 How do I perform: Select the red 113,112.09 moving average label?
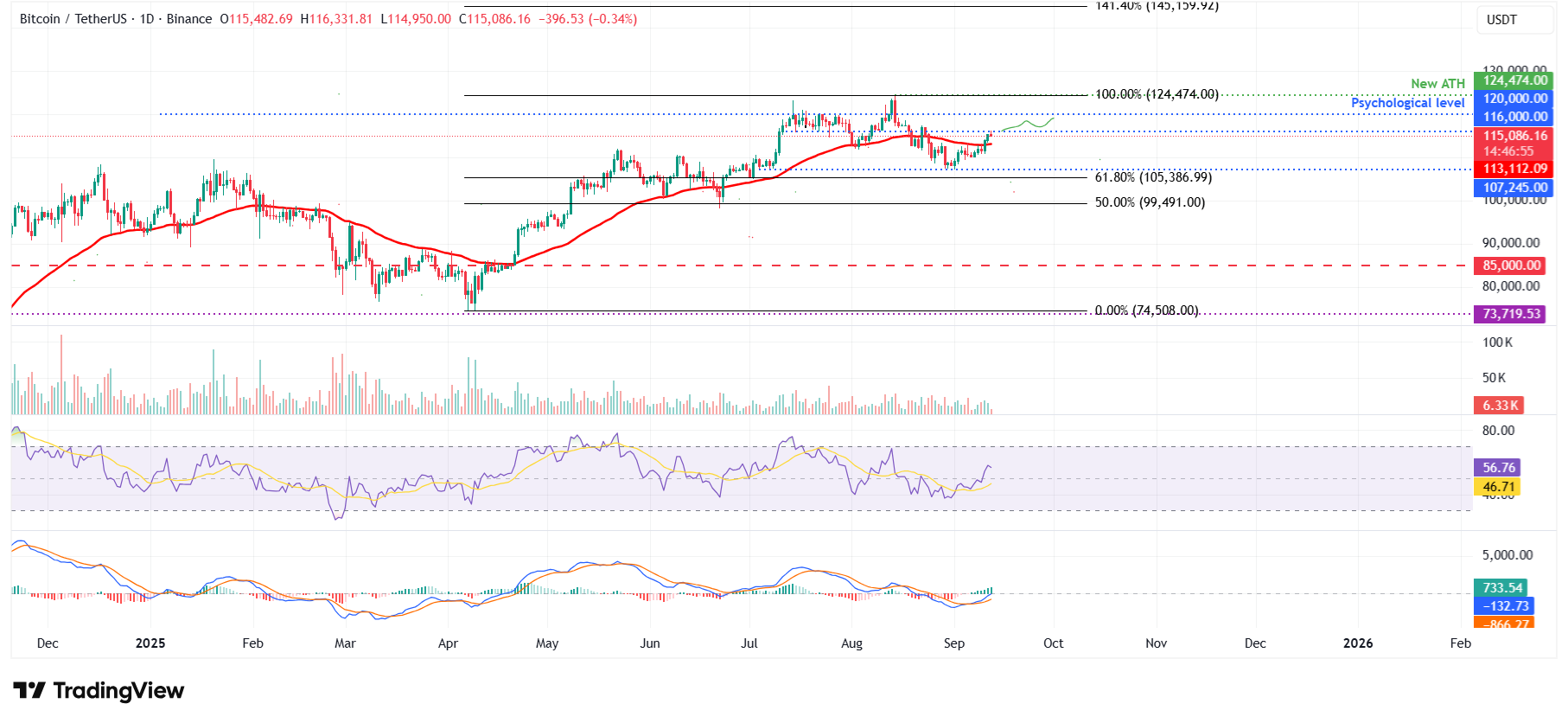tap(1514, 169)
